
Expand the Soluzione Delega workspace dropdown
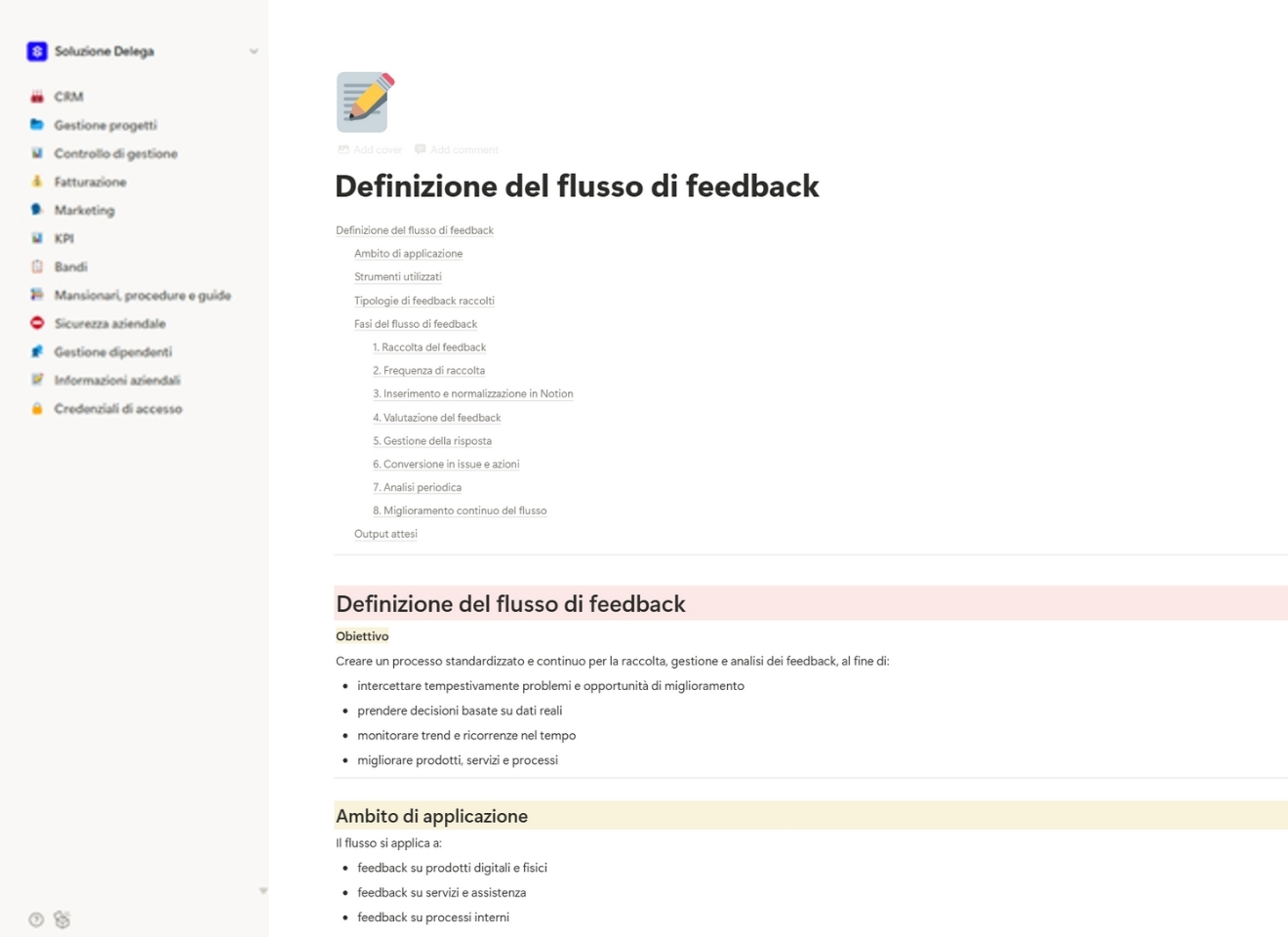[255, 51]
